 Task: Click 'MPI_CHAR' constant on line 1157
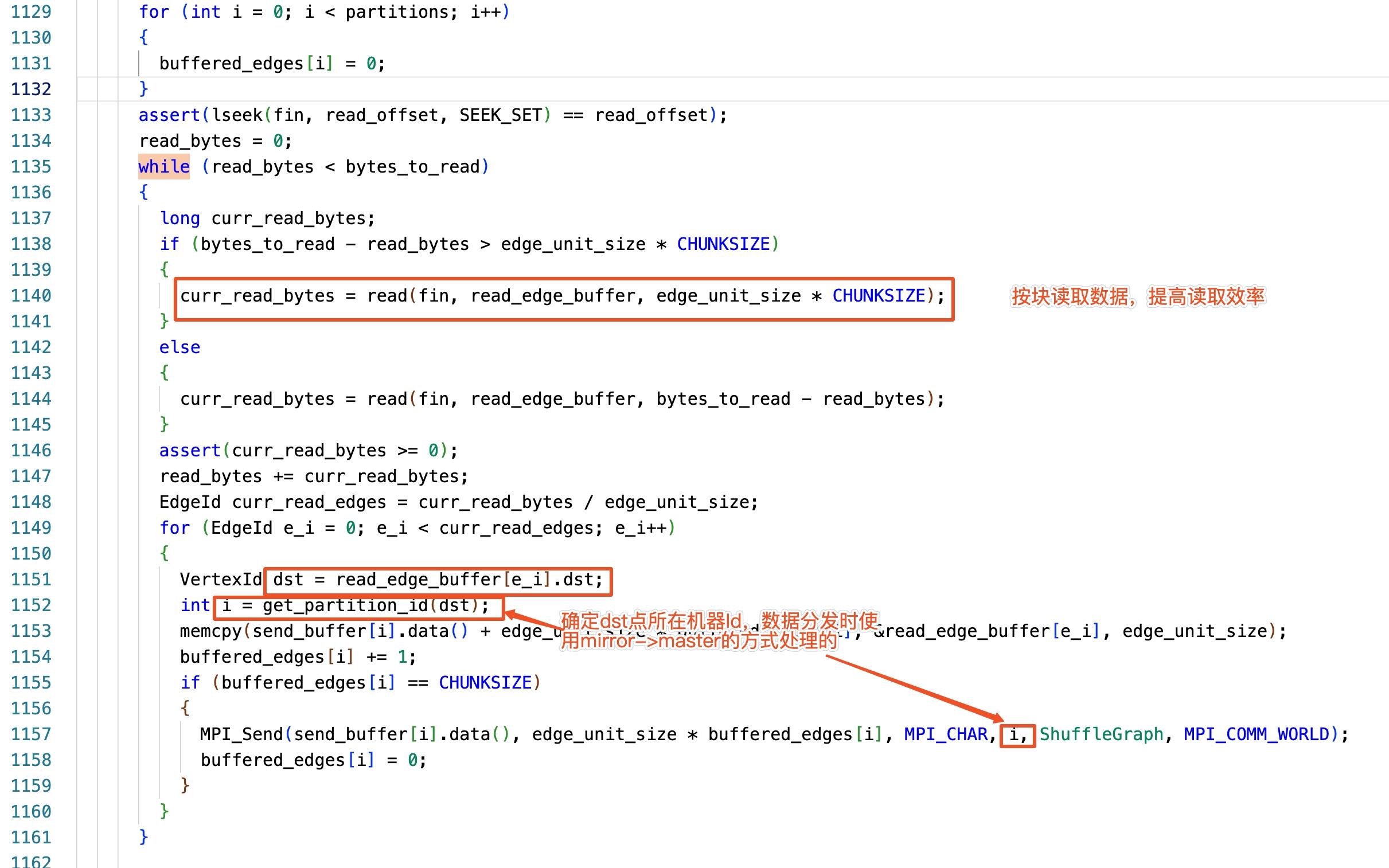pyautogui.click(x=946, y=734)
